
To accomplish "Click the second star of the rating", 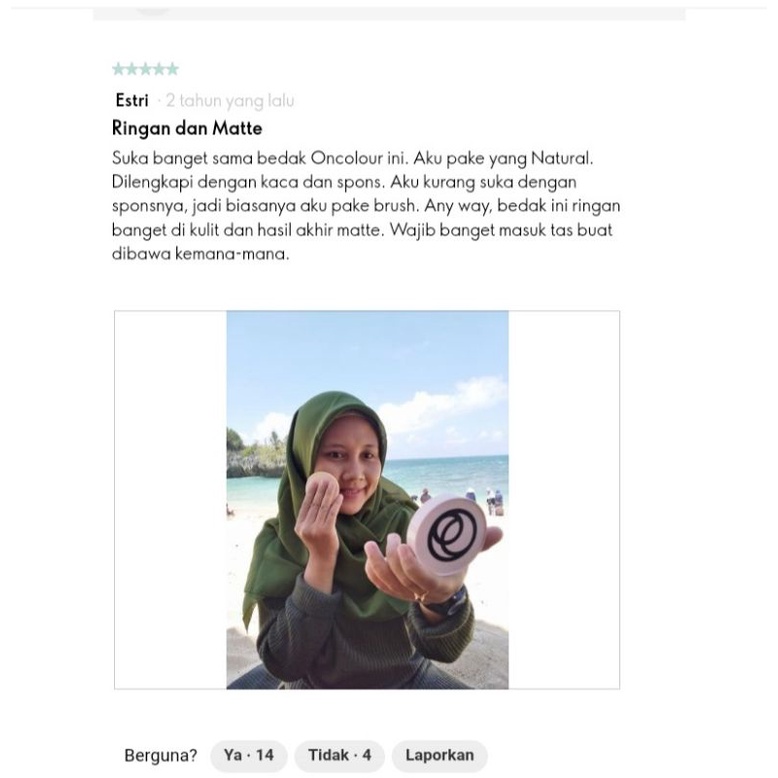I will (132, 69).
